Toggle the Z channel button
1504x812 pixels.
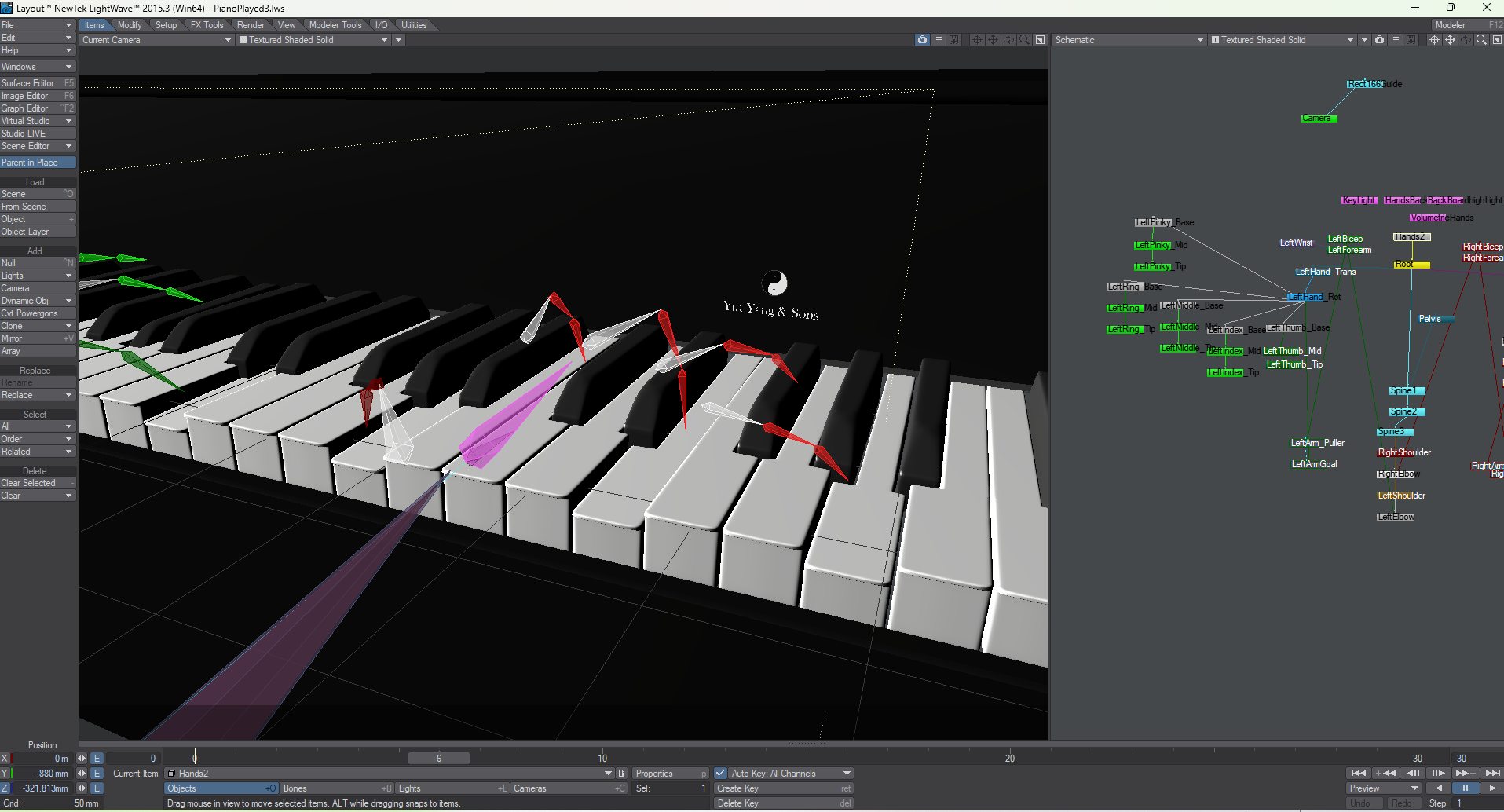click(x=5, y=788)
